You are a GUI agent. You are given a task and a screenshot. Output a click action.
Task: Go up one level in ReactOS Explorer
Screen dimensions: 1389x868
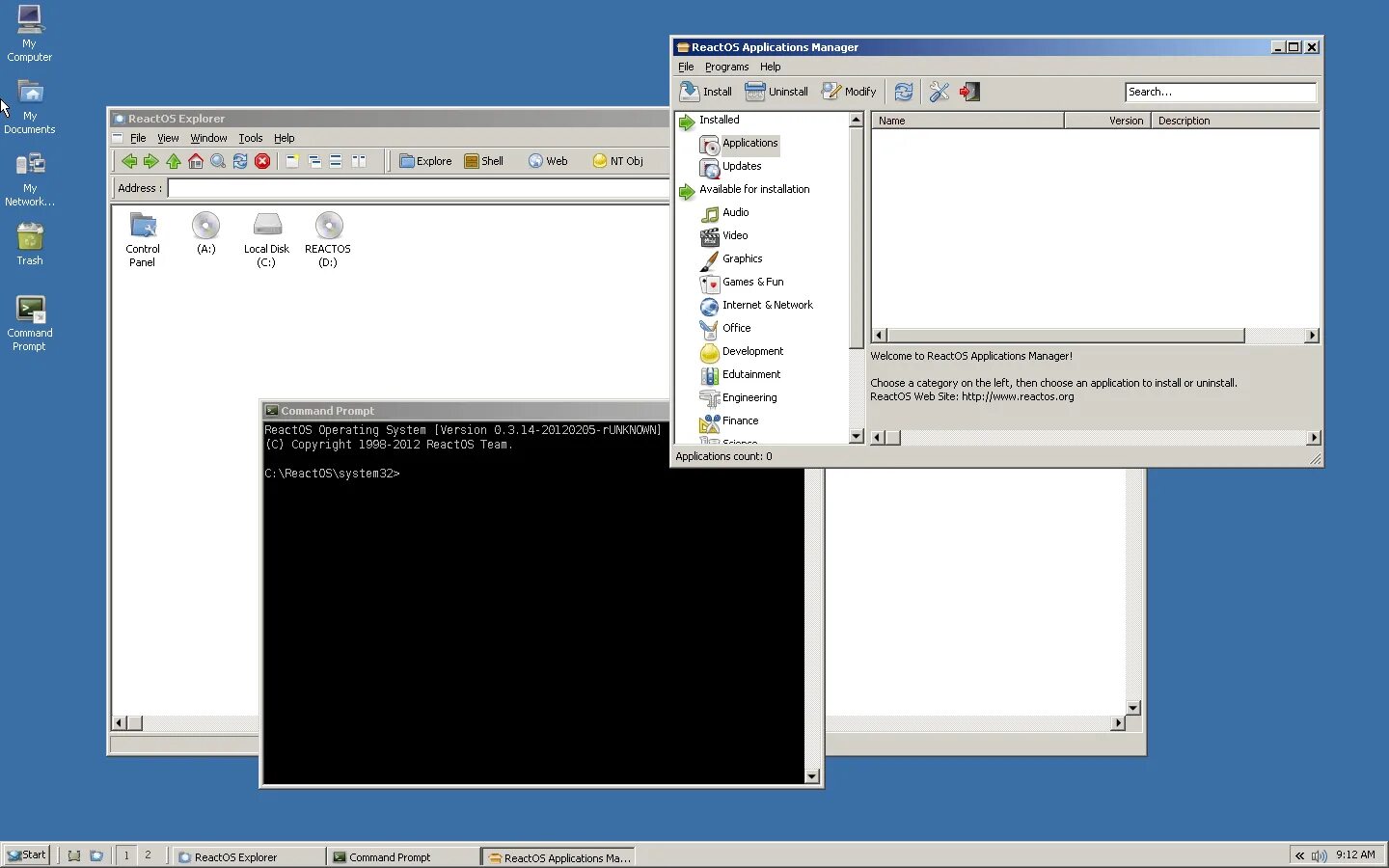174,161
